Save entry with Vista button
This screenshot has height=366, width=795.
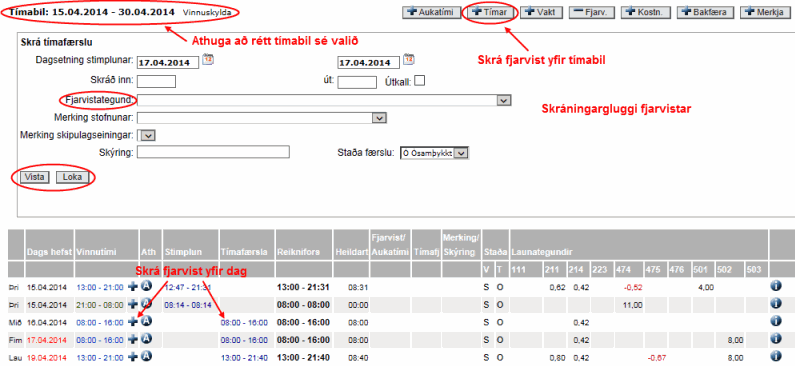pos(34,177)
